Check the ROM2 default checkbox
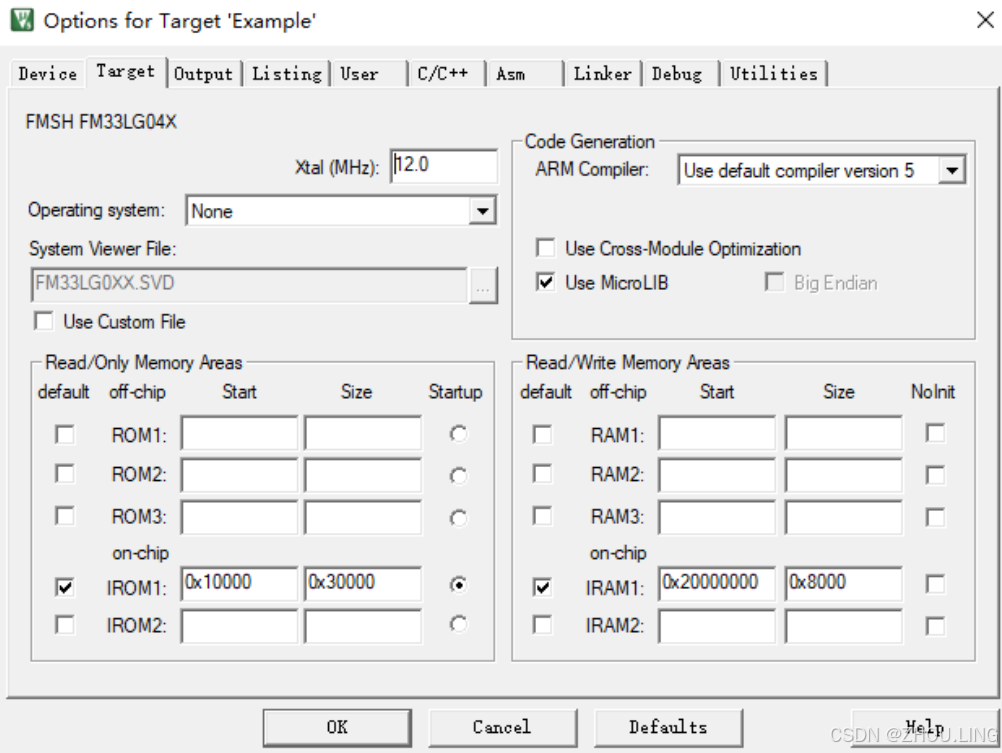The image size is (1002, 753). (x=65, y=474)
